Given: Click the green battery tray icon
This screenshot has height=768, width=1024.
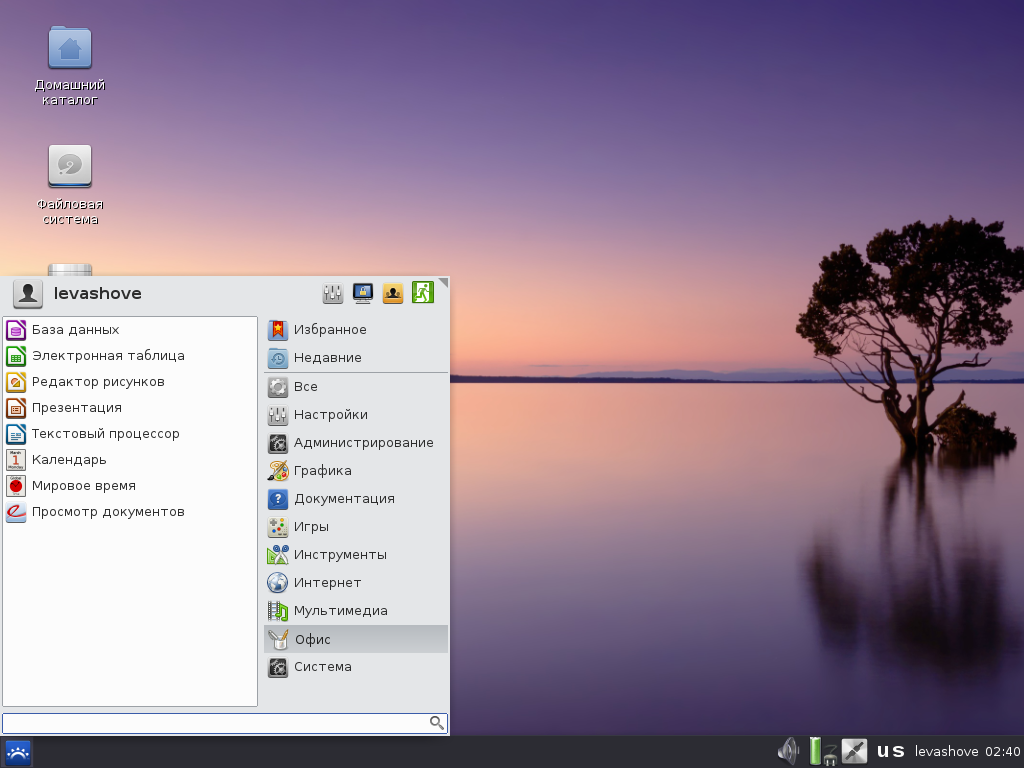Looking at the screenshot, I should (x=815, y=751).
